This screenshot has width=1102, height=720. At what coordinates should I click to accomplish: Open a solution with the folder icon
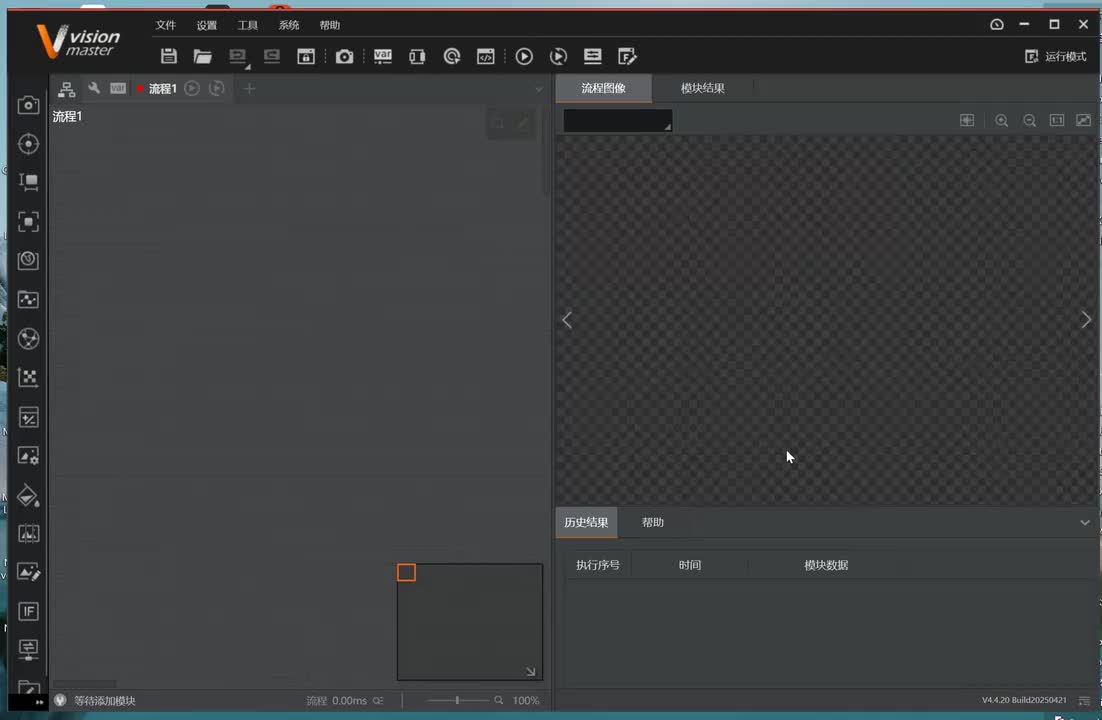tap(202, 56)
